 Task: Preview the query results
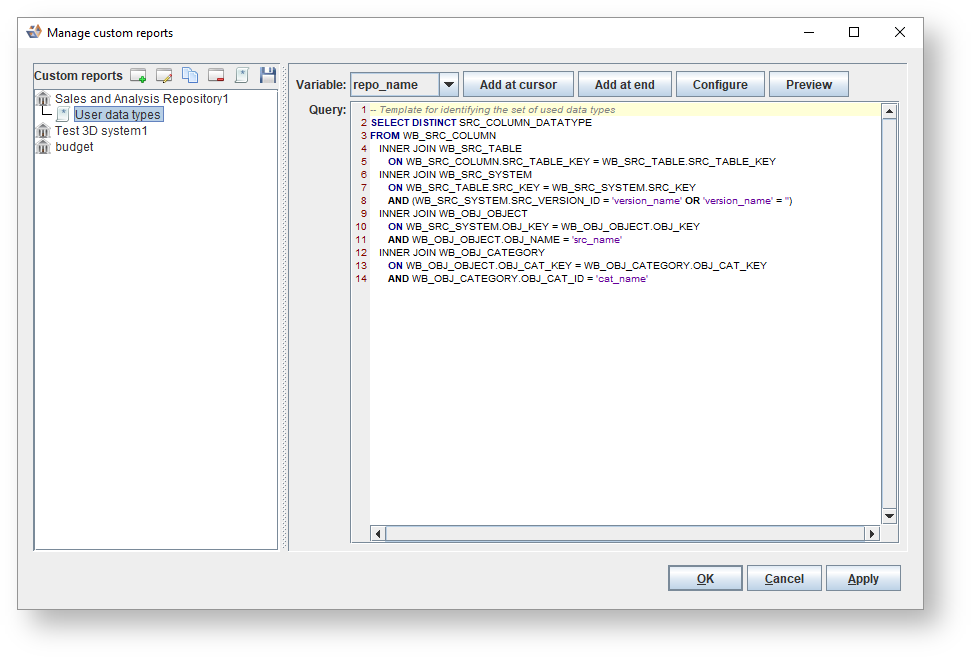coord(808,85)
